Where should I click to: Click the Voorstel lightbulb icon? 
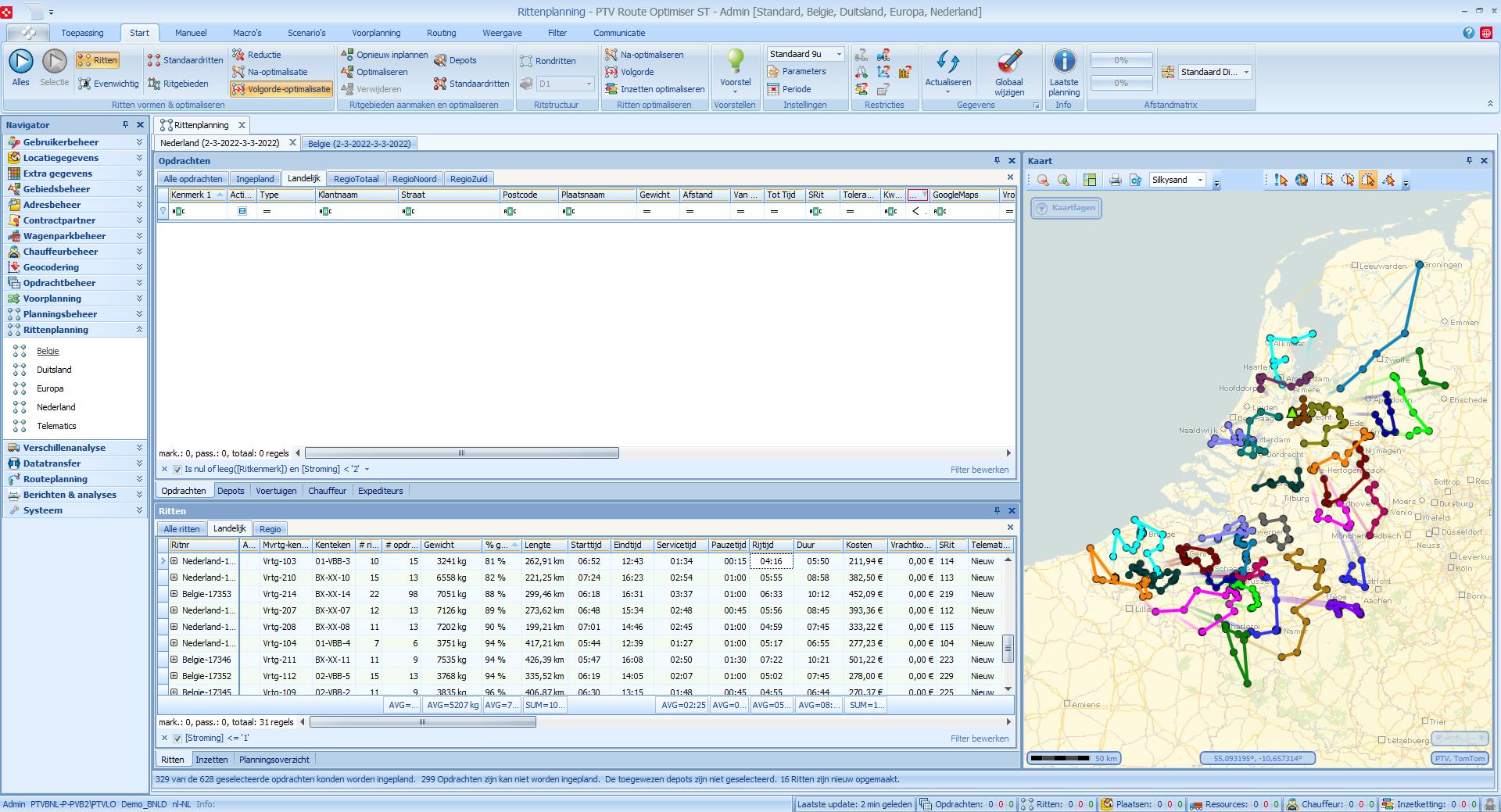(x=735, y=61)
